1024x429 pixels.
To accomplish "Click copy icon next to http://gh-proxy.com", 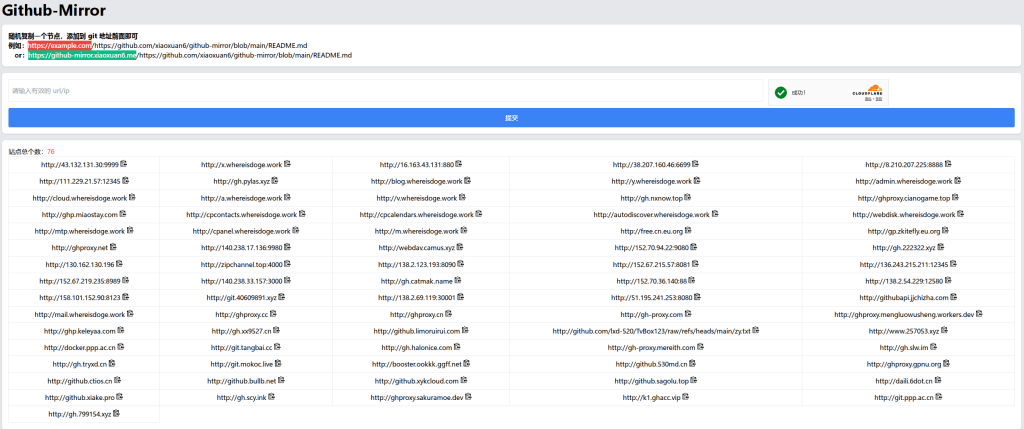I will (688, 314).
